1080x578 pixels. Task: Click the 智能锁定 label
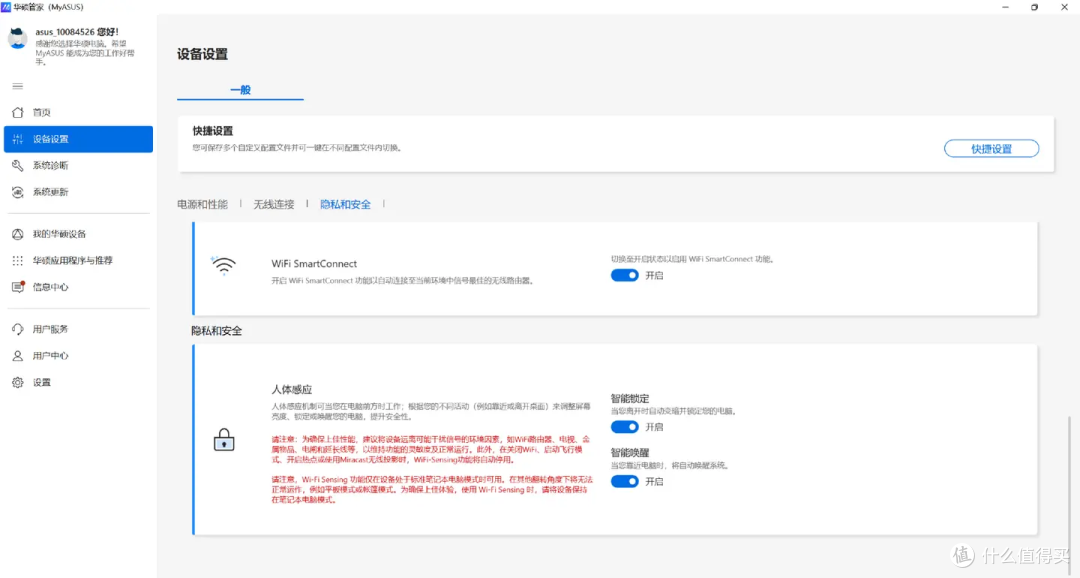point(630,399)
